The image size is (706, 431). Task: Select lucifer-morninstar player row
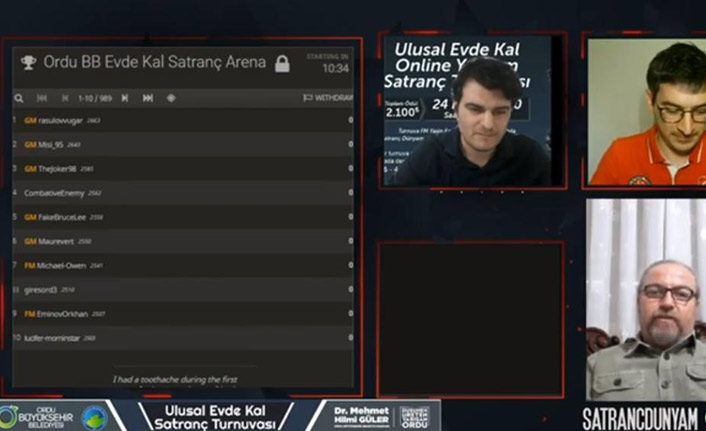183,338
